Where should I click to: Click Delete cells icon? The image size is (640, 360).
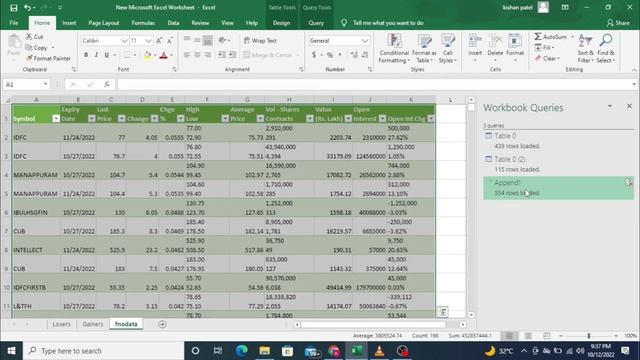495,41
